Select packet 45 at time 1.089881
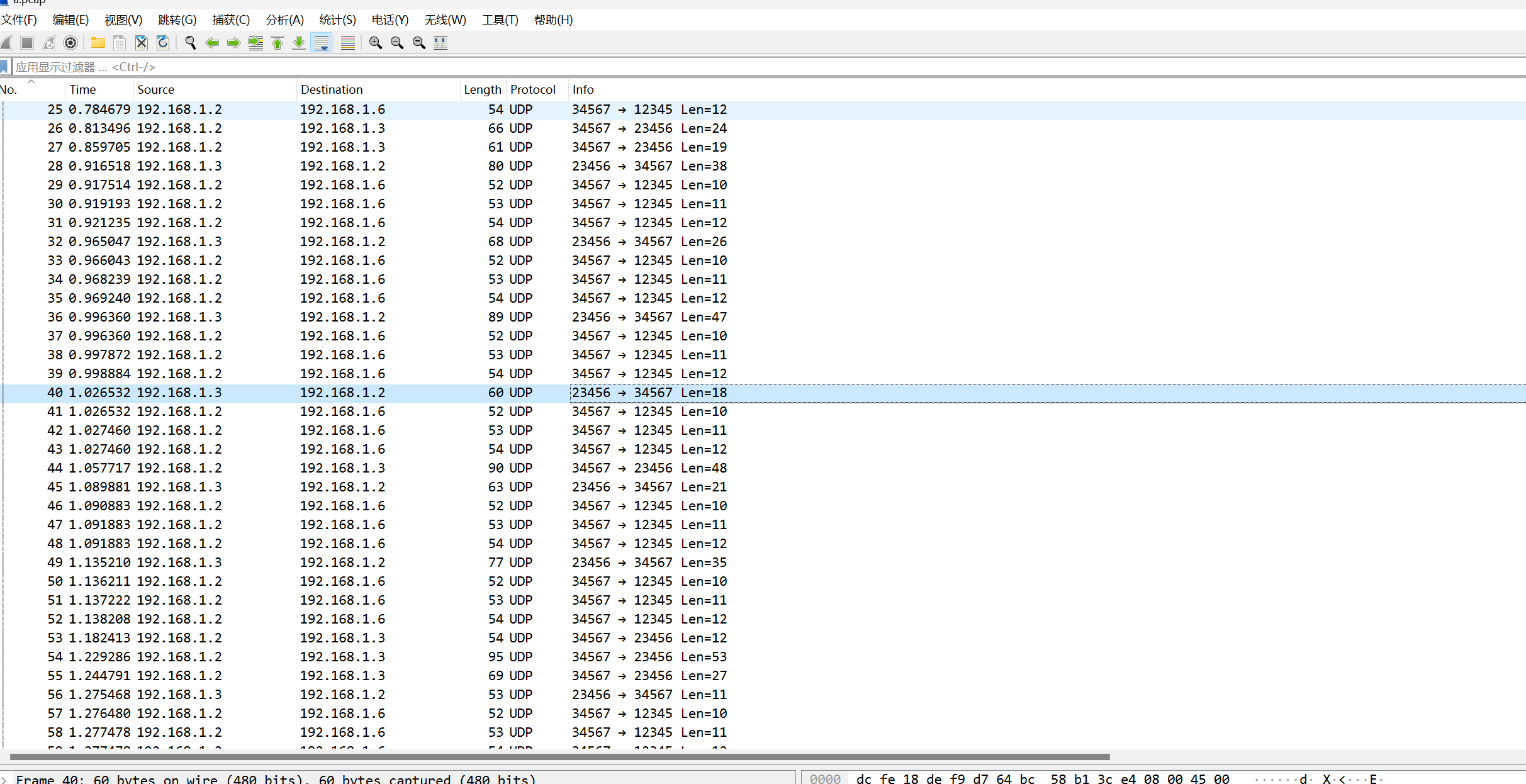 pos(763,487)
